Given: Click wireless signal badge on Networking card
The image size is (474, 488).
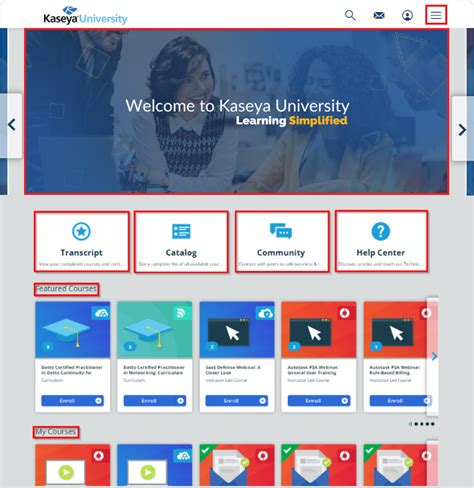Looking at the screenshot, I should [182, 313].
